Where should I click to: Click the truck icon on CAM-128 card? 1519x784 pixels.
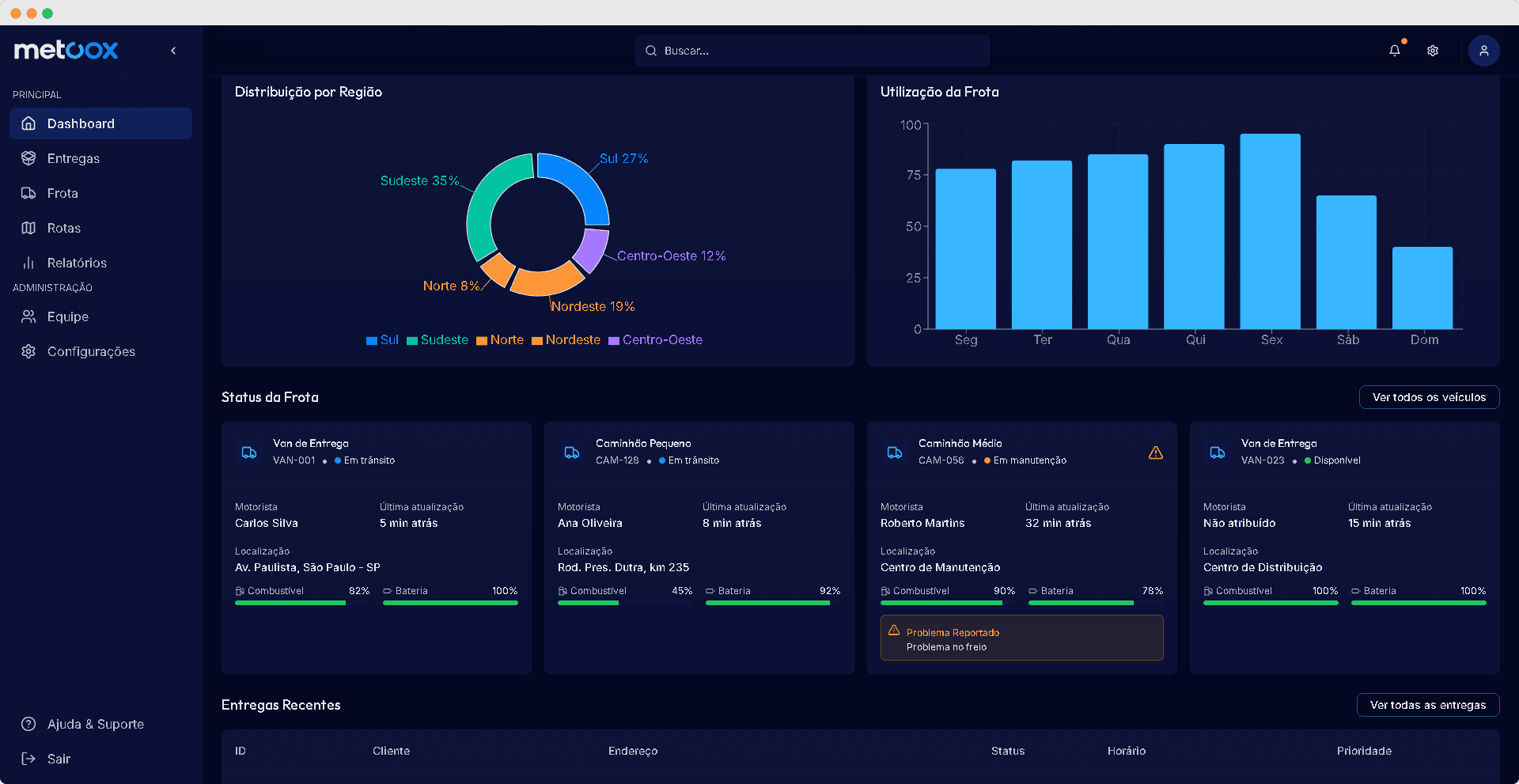[572, 453]
